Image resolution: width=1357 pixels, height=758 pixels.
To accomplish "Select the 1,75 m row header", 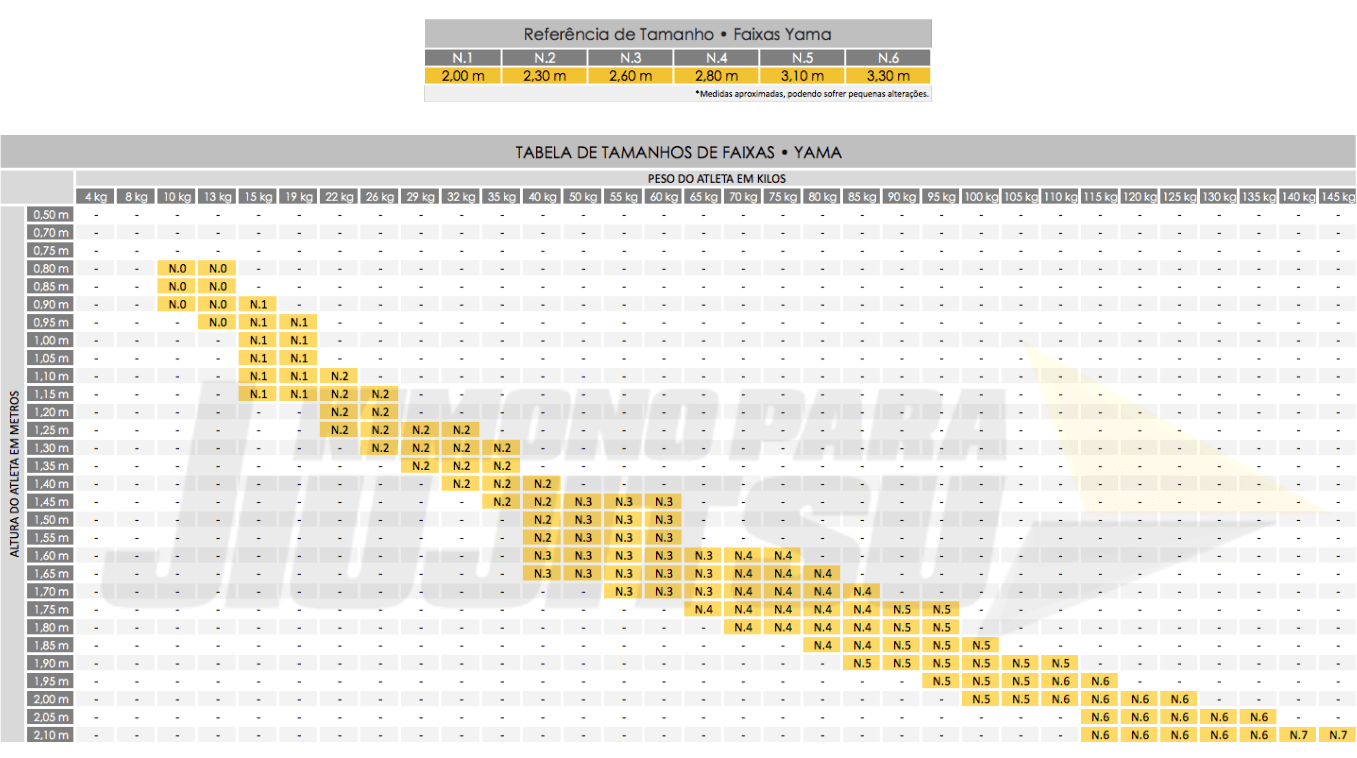I will pos(51,610).
